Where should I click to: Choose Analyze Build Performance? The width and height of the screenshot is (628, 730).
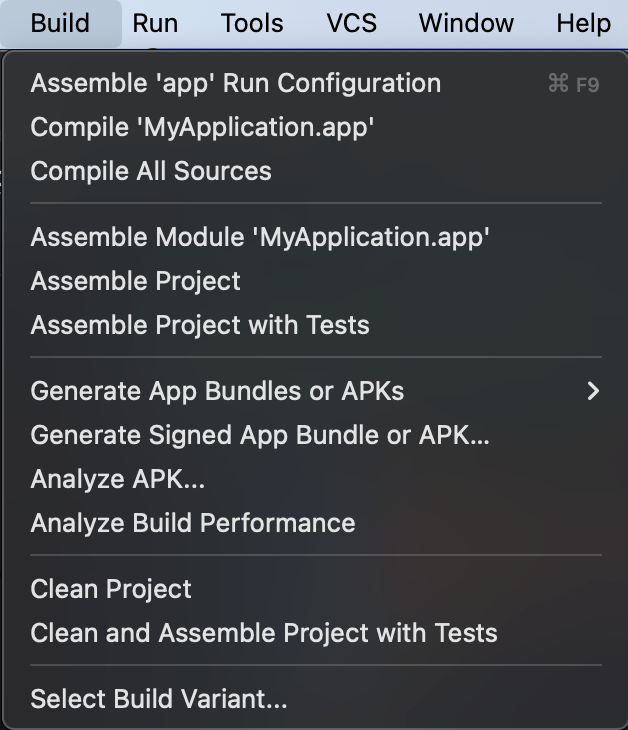(x=316, y=522)
